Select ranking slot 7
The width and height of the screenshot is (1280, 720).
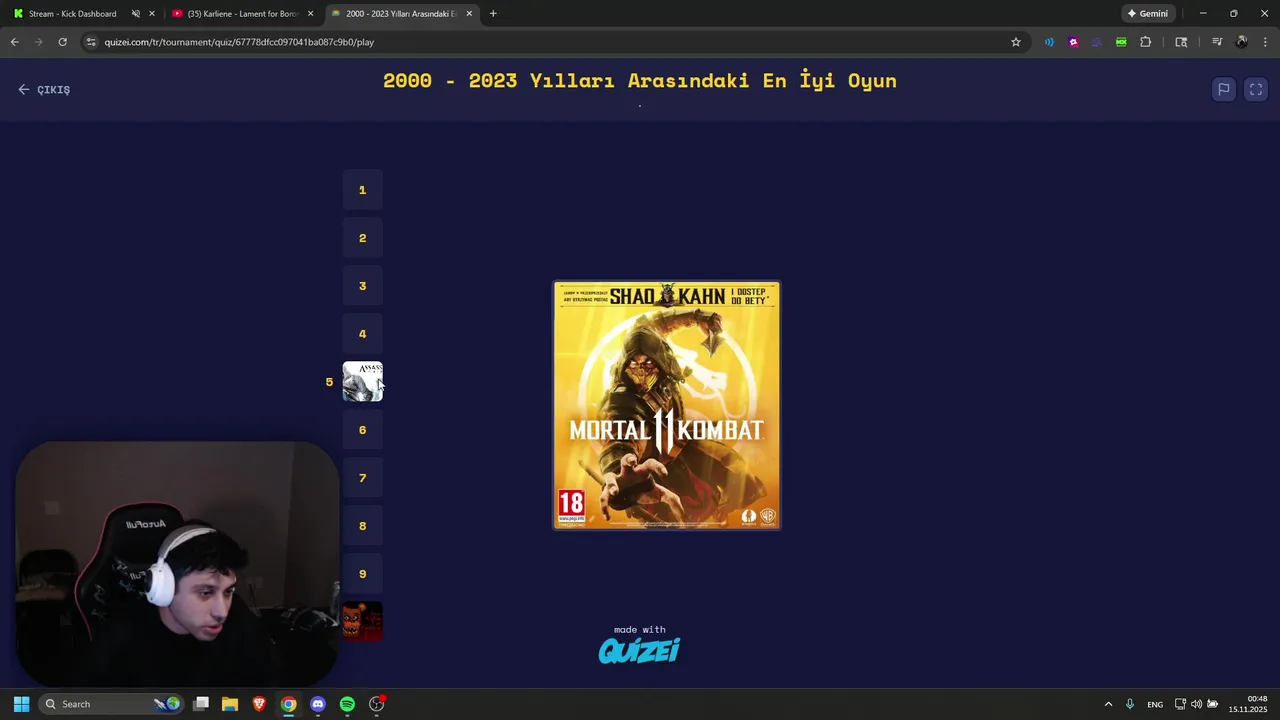(363, 478)
